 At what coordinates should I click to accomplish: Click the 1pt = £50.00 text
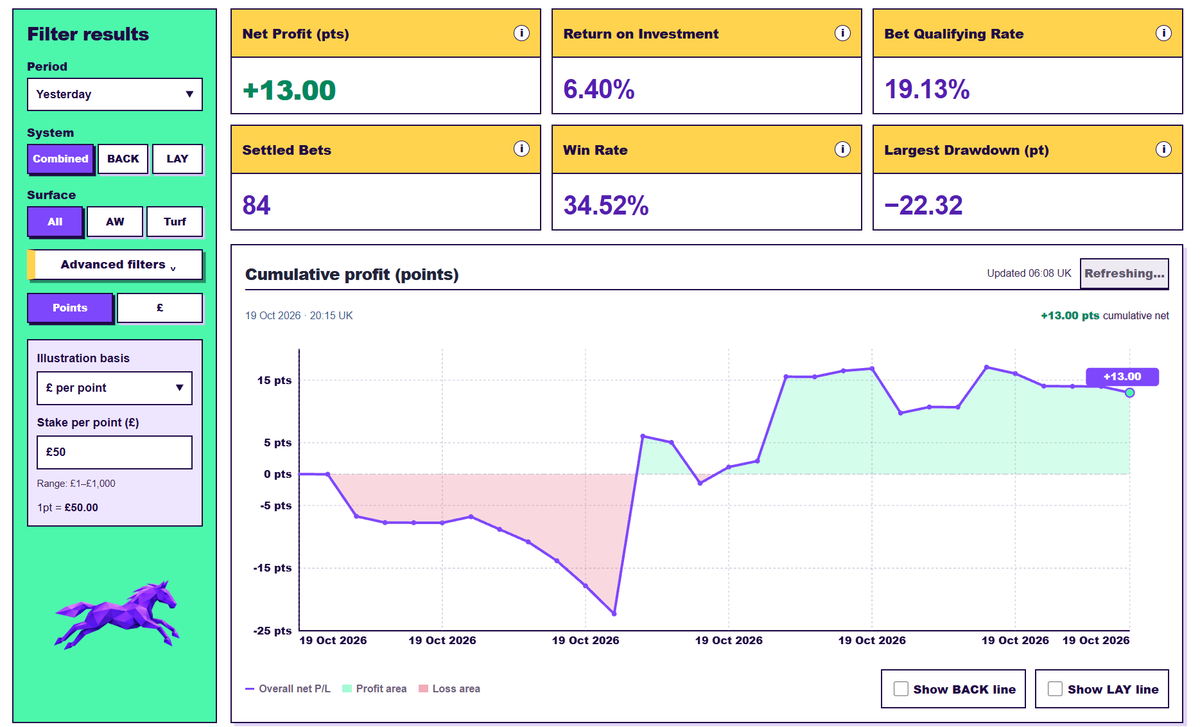(68, 507)
